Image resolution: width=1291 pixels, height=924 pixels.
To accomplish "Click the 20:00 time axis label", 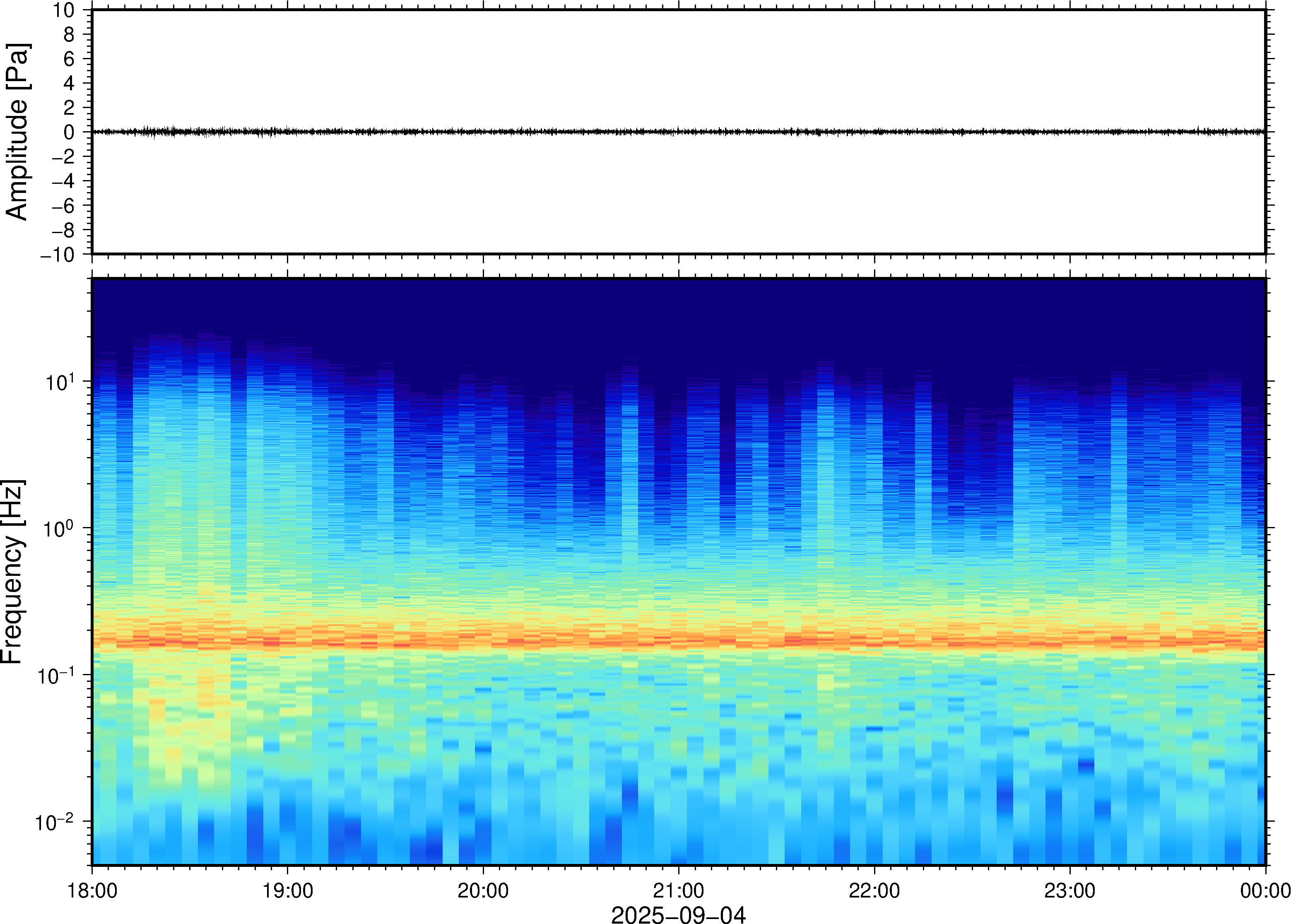I will pos(483,890).
